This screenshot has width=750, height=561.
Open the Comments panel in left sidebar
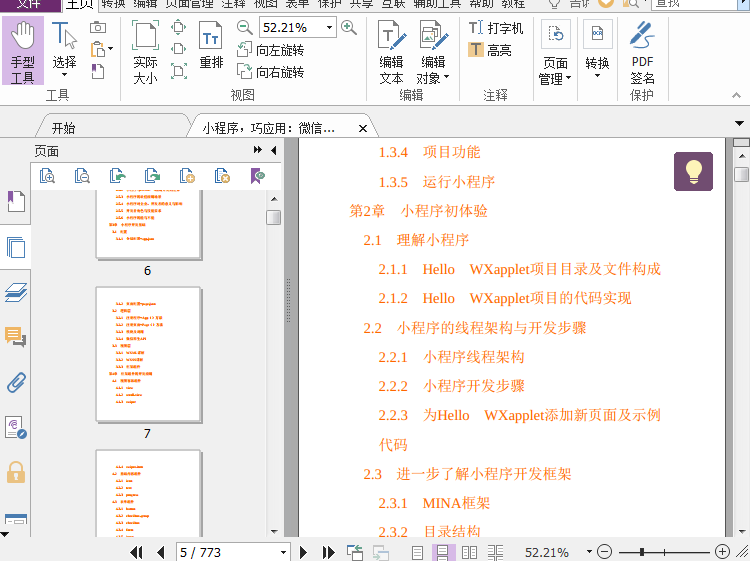pos(16,337)
